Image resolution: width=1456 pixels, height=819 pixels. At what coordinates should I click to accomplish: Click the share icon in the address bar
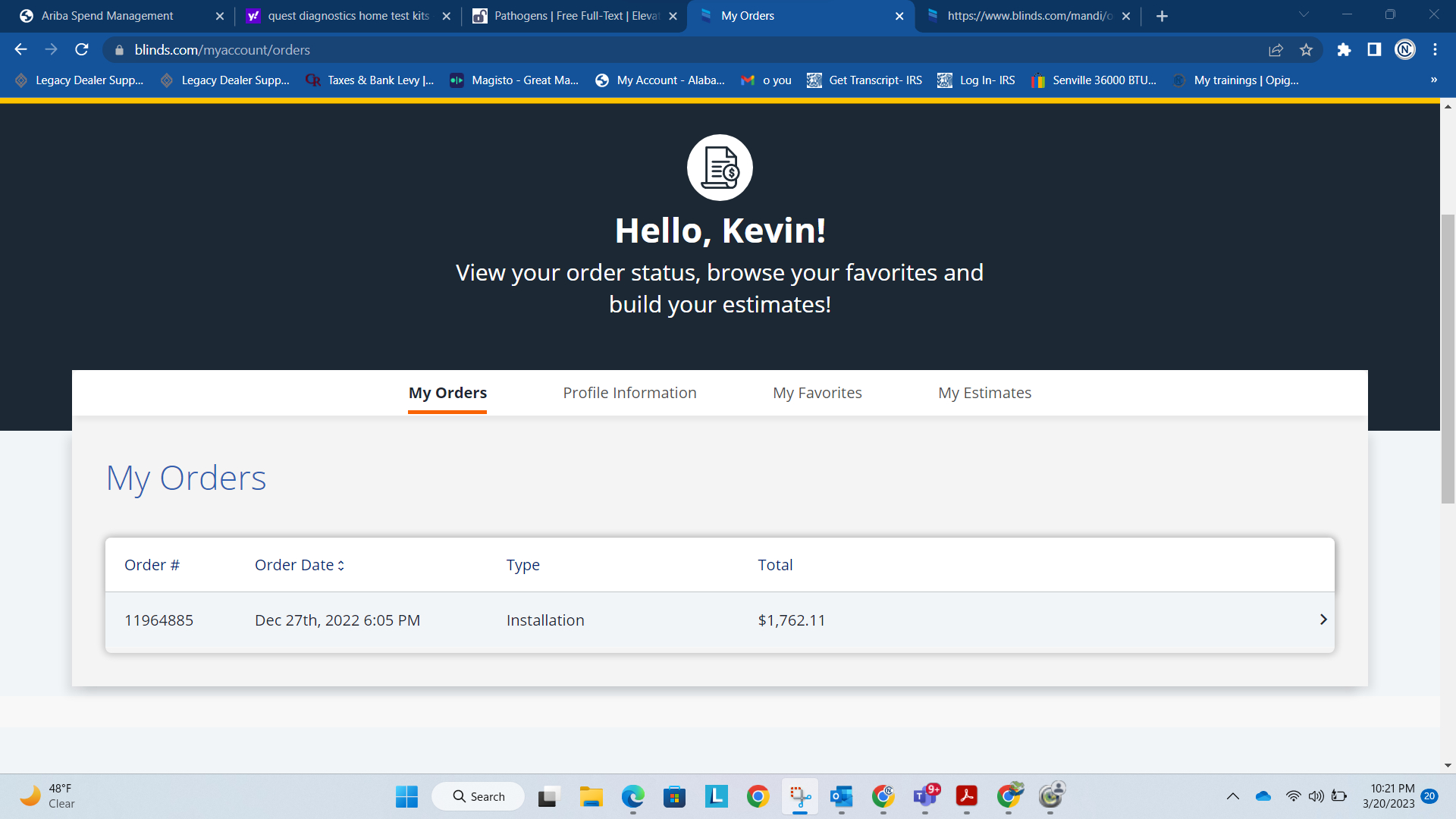point(1276,50)
